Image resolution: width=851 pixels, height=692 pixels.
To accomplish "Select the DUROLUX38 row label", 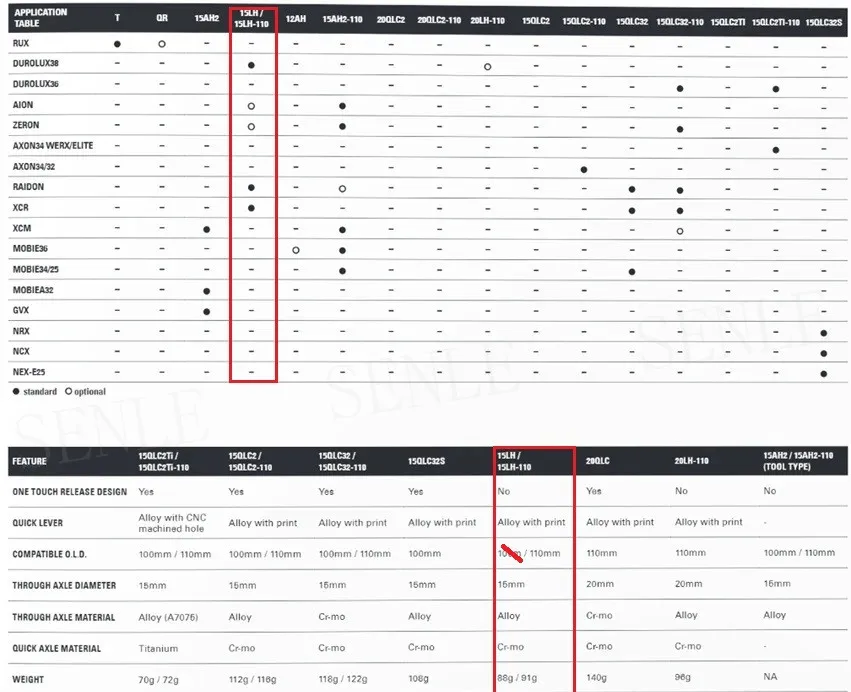I will coord(35,64).
